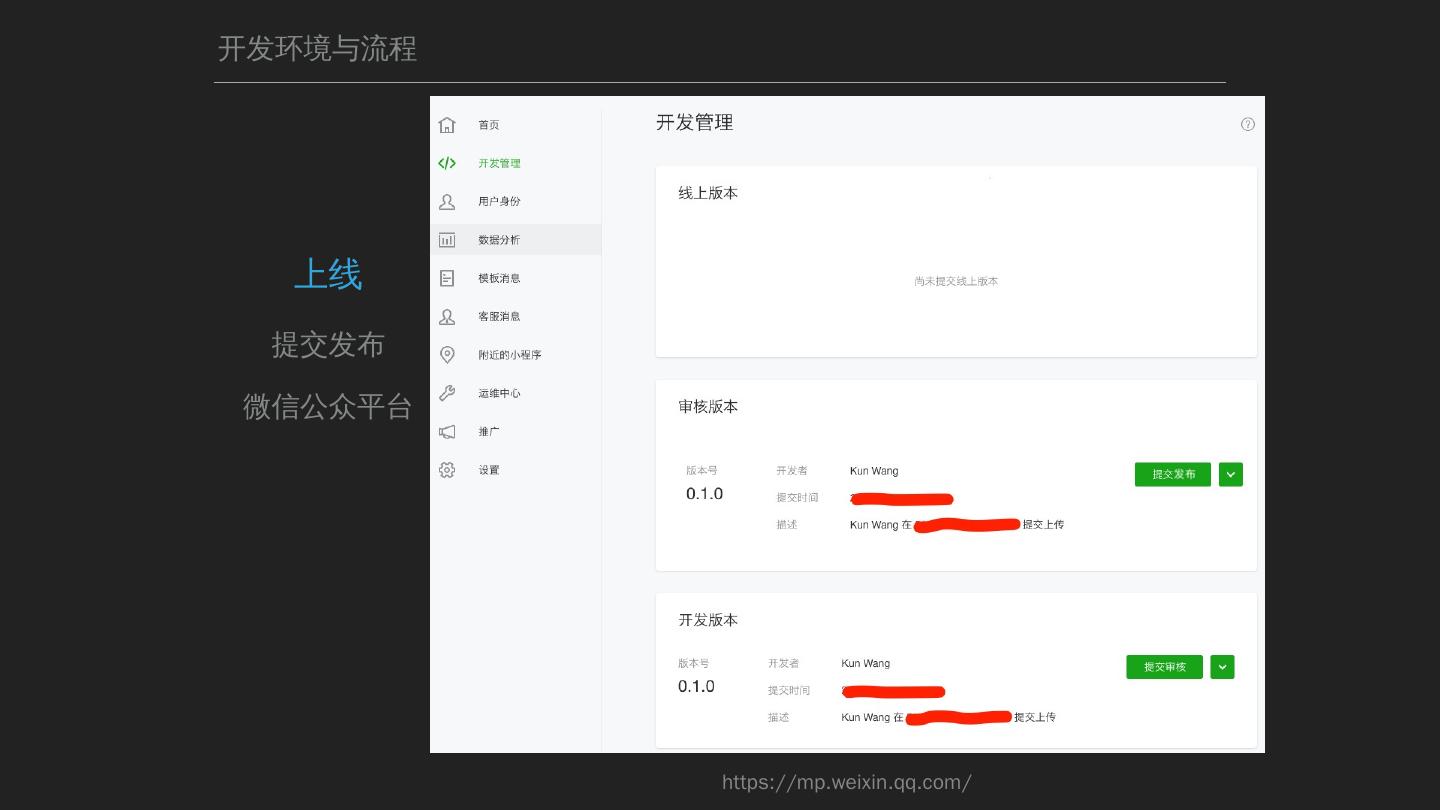
Task: Click the code brackets 开发管理 icon
Action: pyautogui.click(x=447, y=163)
